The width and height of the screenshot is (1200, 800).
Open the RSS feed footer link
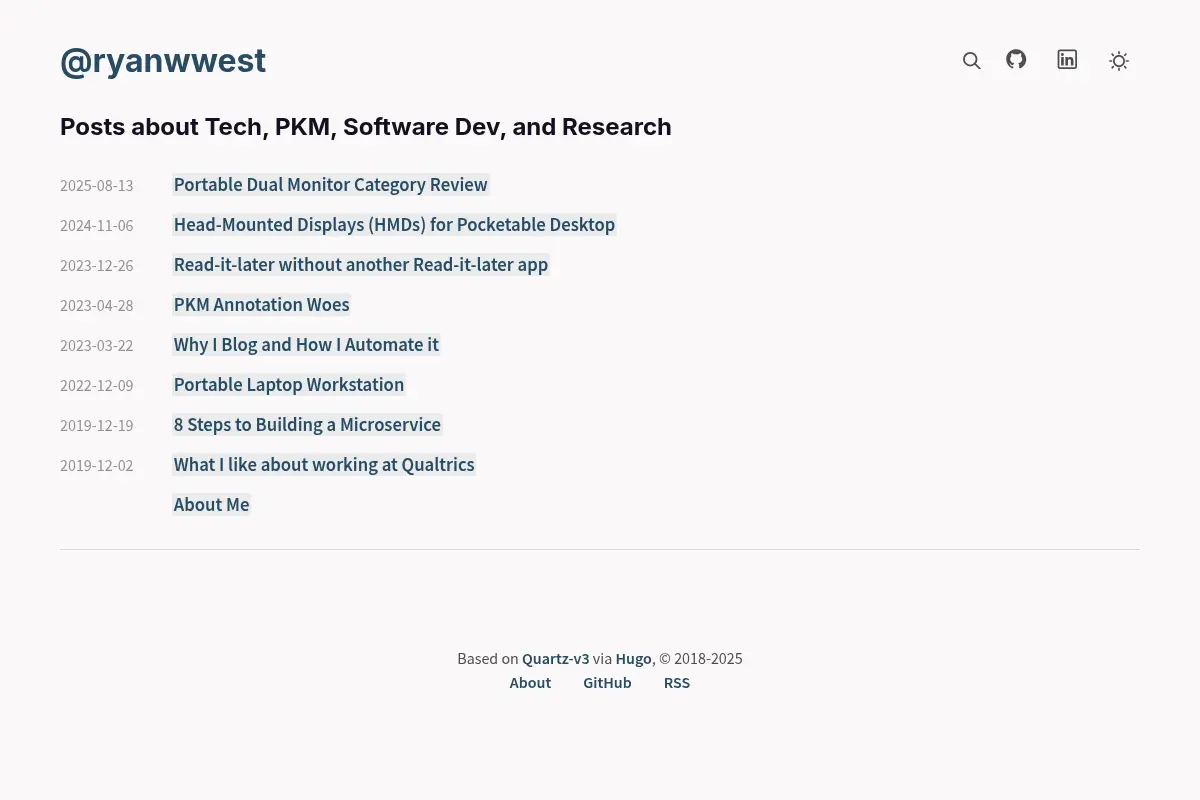[x=677, y=683]
